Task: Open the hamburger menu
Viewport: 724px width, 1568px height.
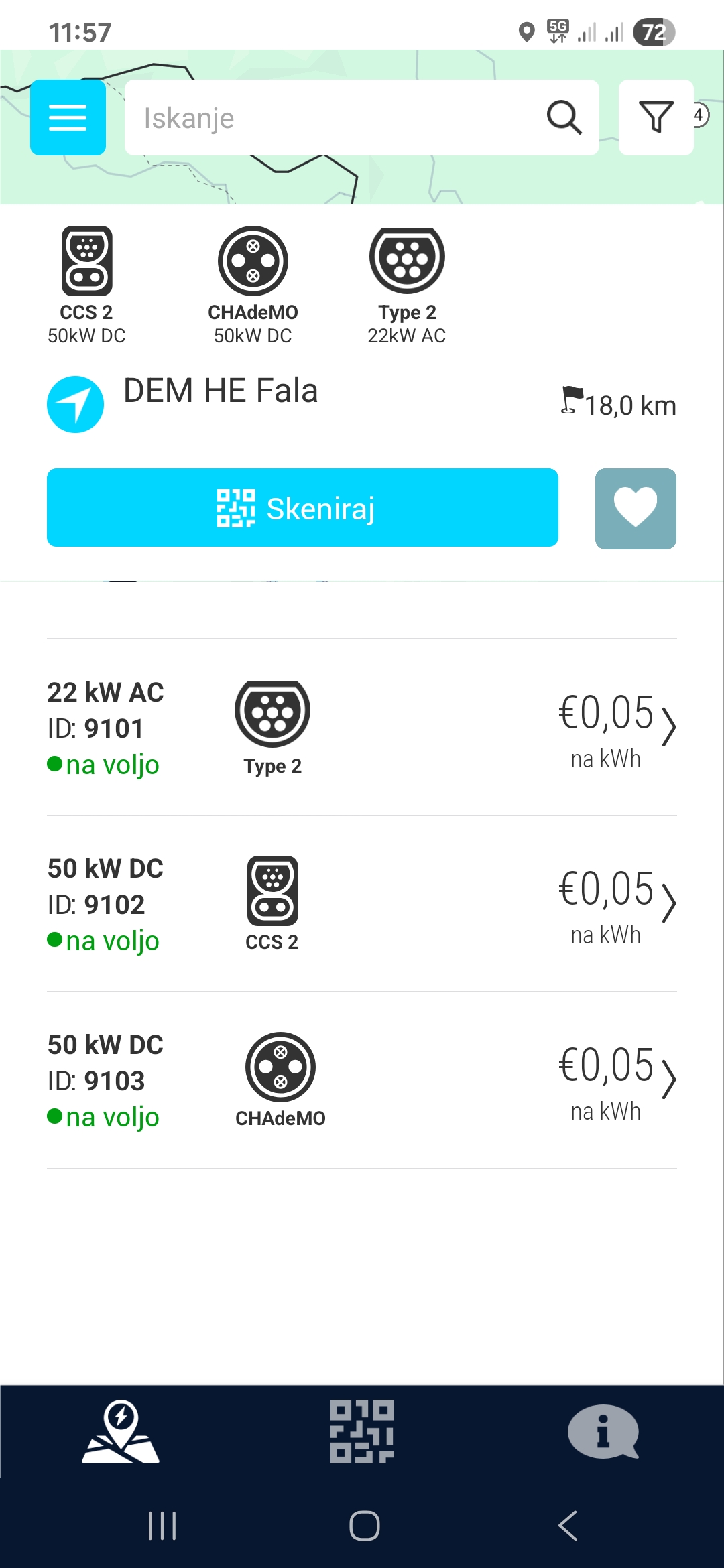Action: (x=68, y=117)
